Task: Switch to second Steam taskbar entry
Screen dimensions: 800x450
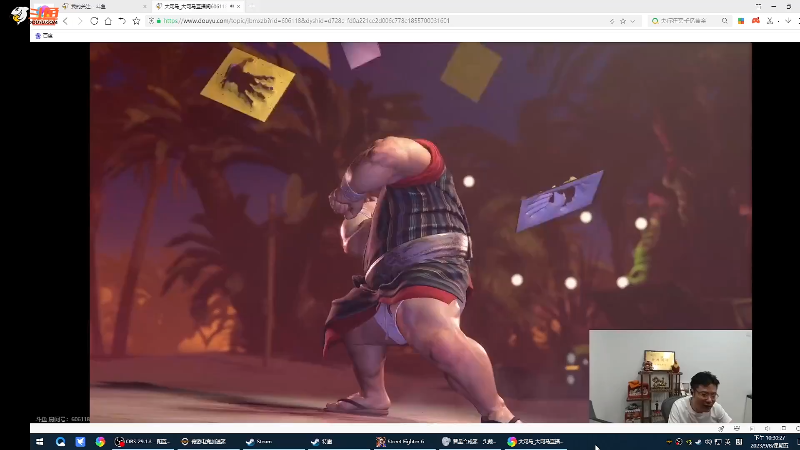Action: tap(339, 442)
